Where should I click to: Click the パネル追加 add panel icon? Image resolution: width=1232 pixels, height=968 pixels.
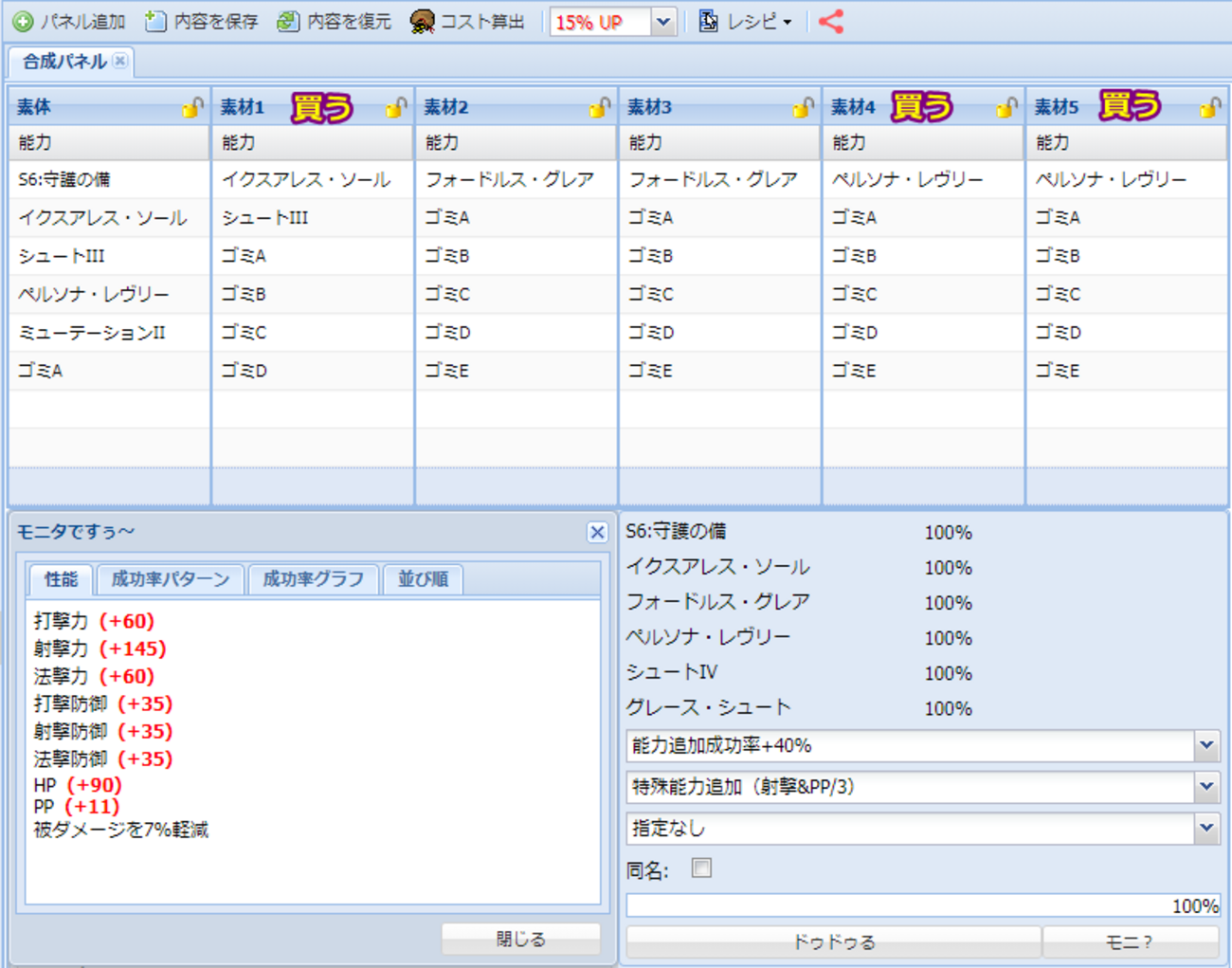[x=23, y=22]
